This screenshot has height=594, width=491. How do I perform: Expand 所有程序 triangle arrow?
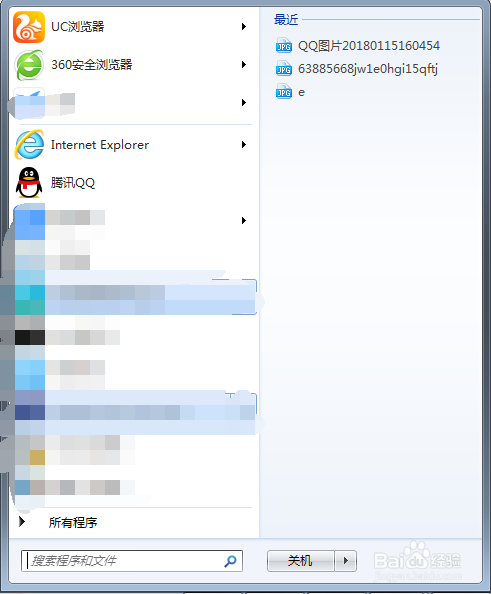point(22,522)
